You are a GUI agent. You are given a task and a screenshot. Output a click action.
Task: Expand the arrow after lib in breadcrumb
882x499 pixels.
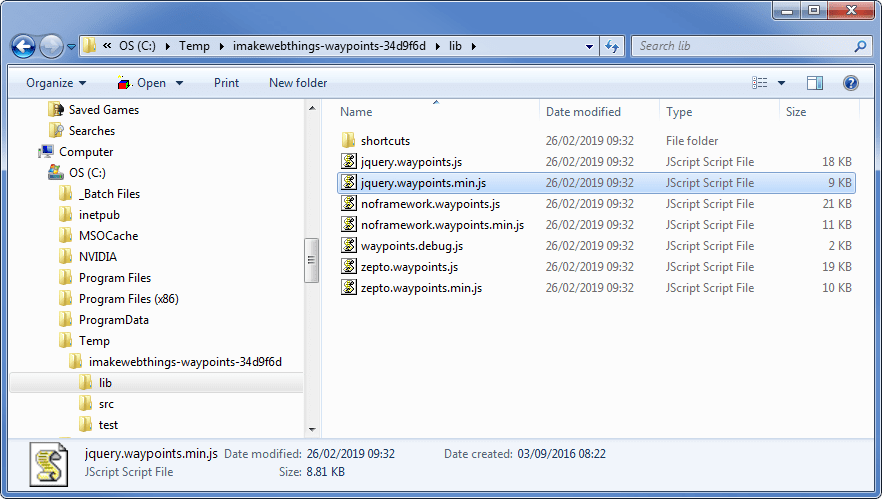[474, 46]
